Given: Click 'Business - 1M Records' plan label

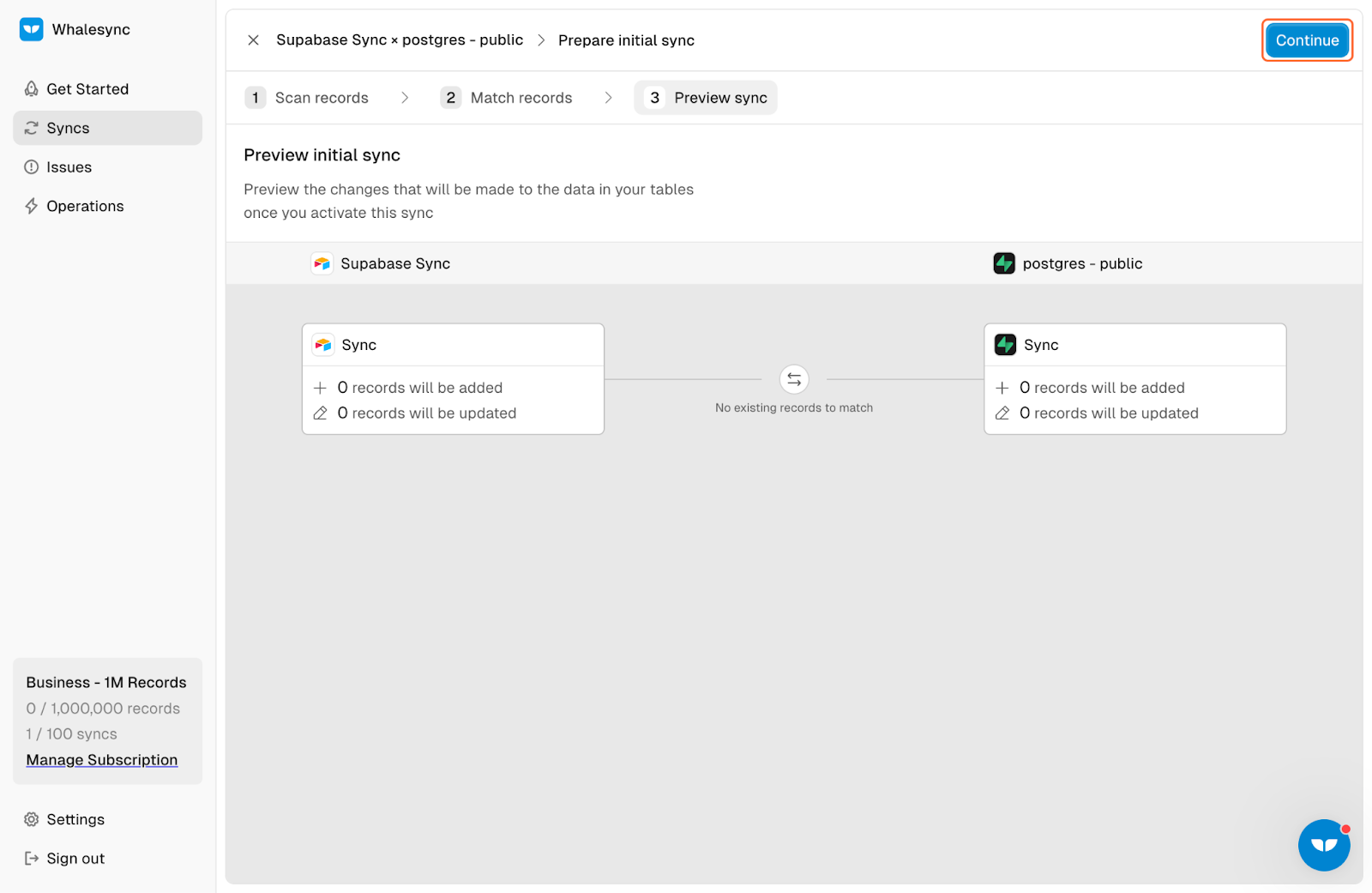Looking at the screenshot, I should 106,683.
